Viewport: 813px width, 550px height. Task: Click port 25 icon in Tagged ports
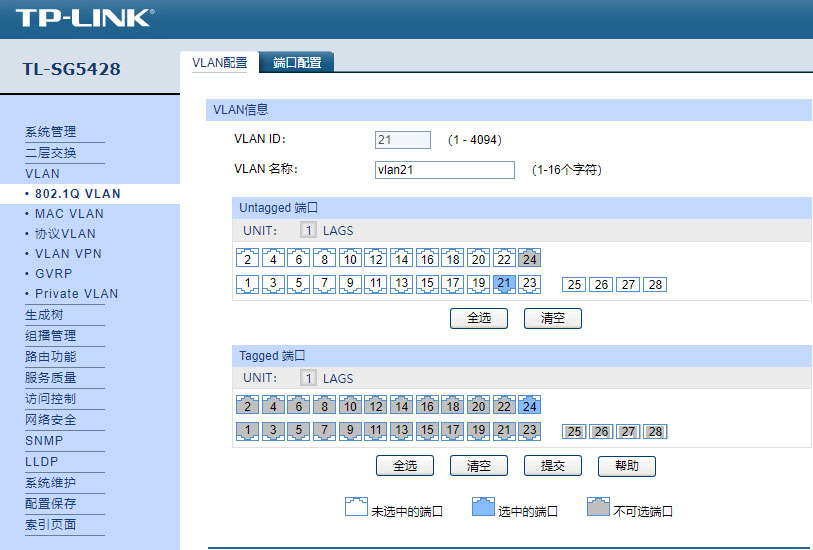[x=574, y=432]
